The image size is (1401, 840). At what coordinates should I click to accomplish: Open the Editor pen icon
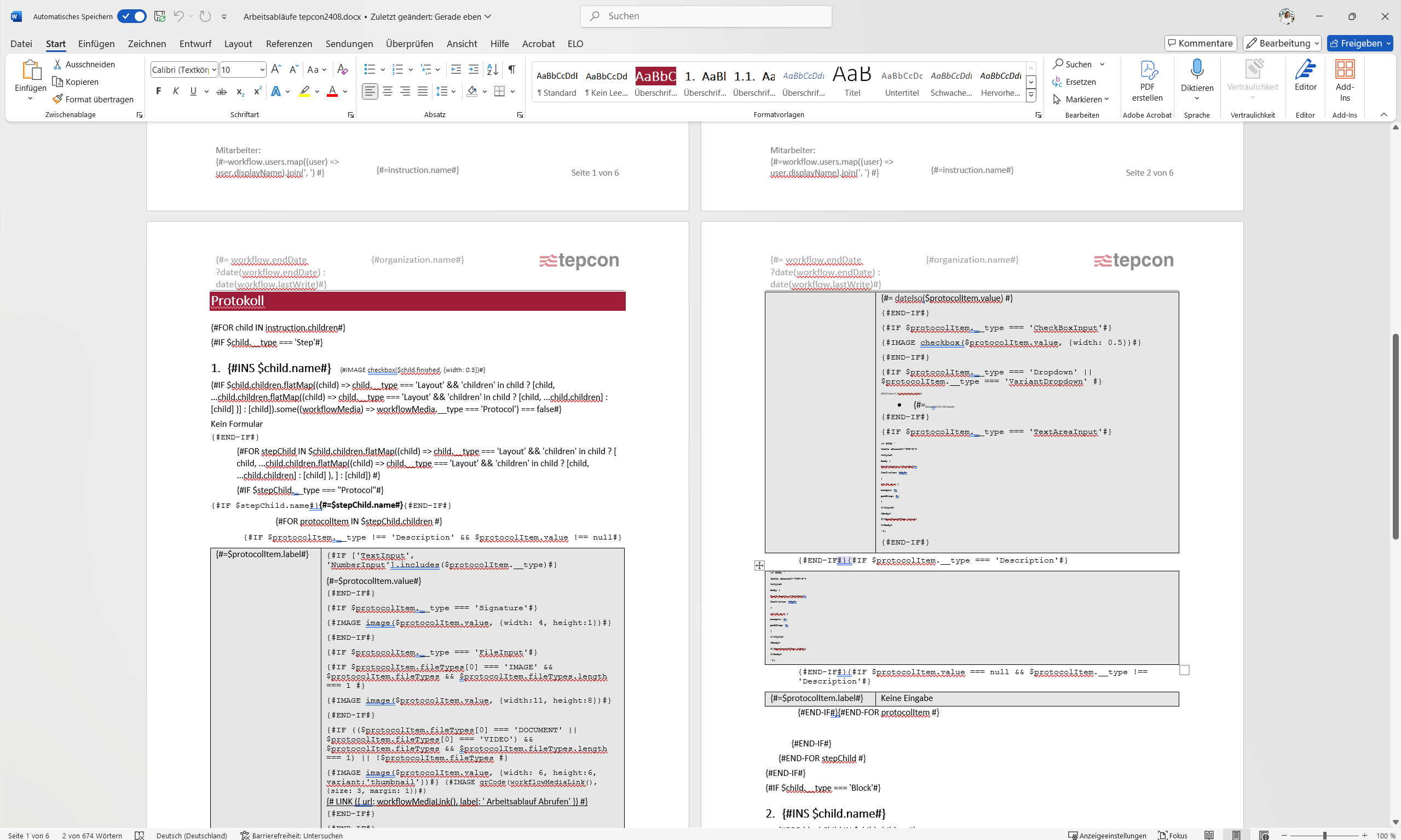point(1305,70)
